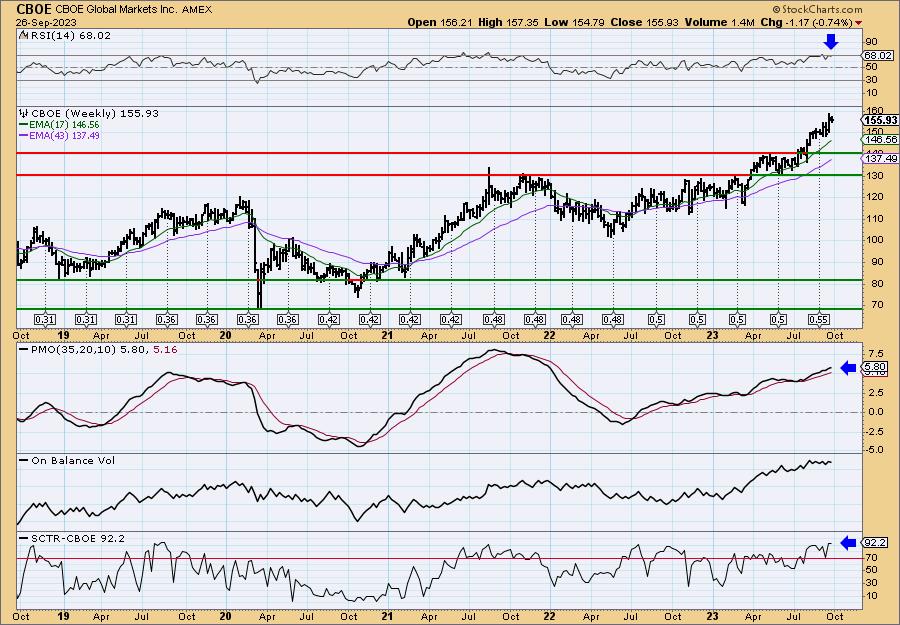Screen dimensions: 900x625
Task: Click the -5.0 label on the PMO axis
Action: tap(875, 451)
